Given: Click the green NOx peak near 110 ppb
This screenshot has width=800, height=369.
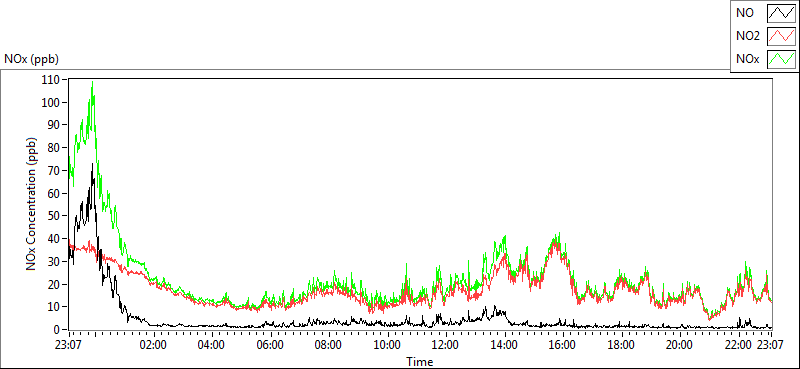Looking at the screenshot, I should tap(92, 82).
